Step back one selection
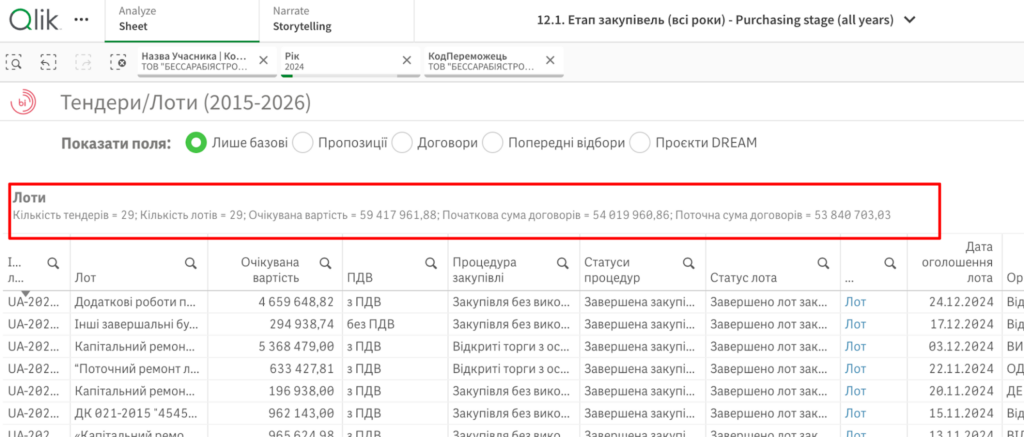The width and height of the screenshot is (1024, 437). [x=49, y=62]
